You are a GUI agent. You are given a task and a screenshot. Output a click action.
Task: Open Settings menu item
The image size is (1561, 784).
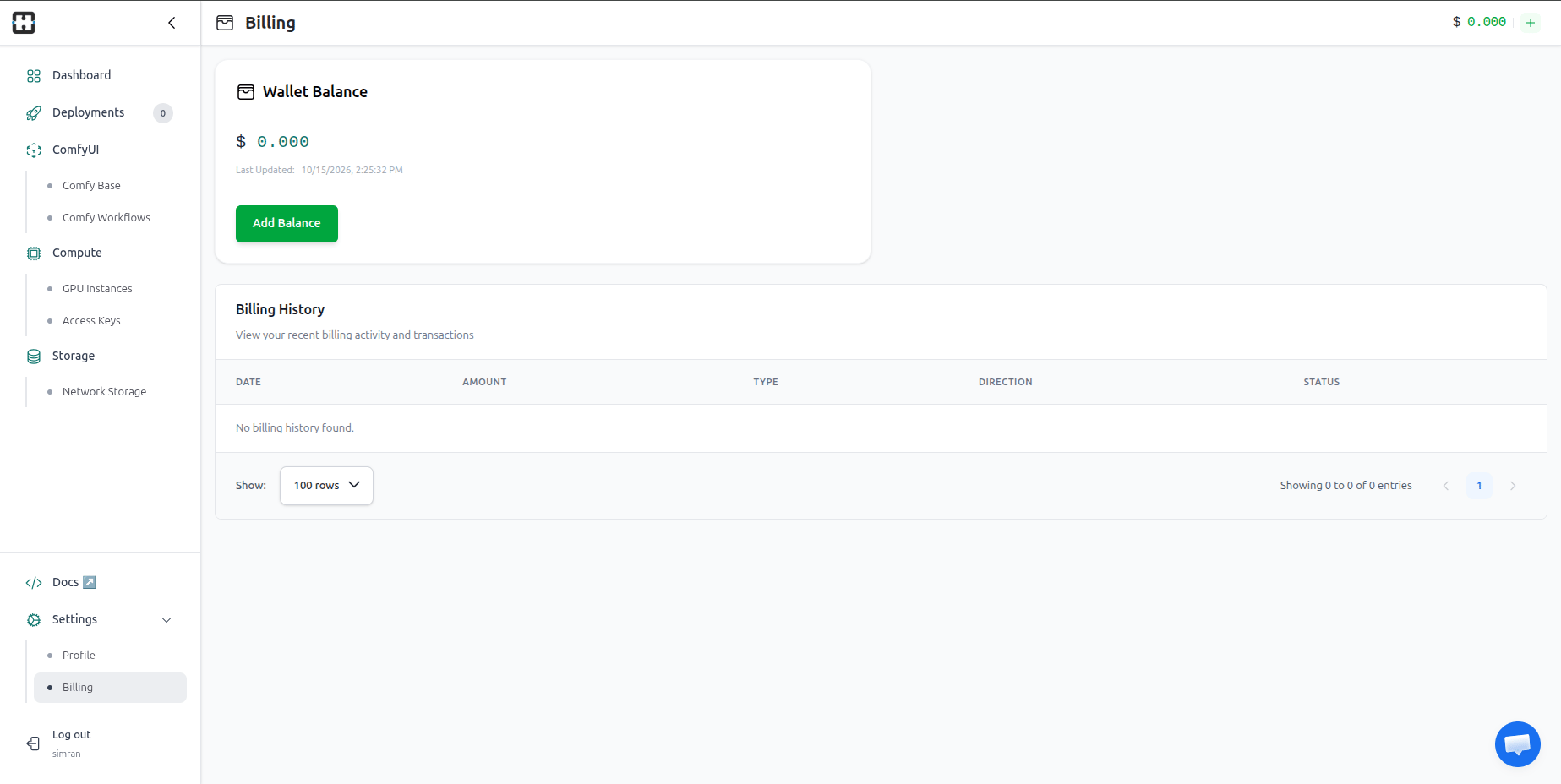(x=74, y=619)
